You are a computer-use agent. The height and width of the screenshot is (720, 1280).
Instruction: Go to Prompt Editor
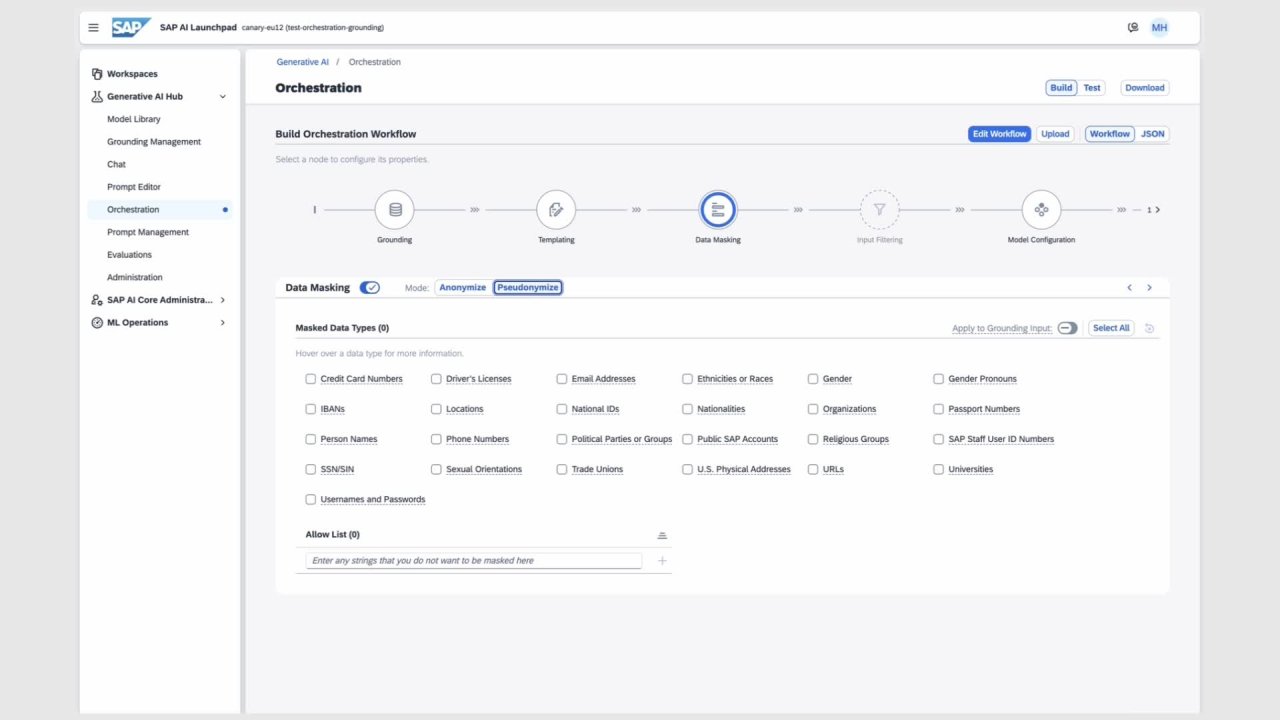point(134,187)
